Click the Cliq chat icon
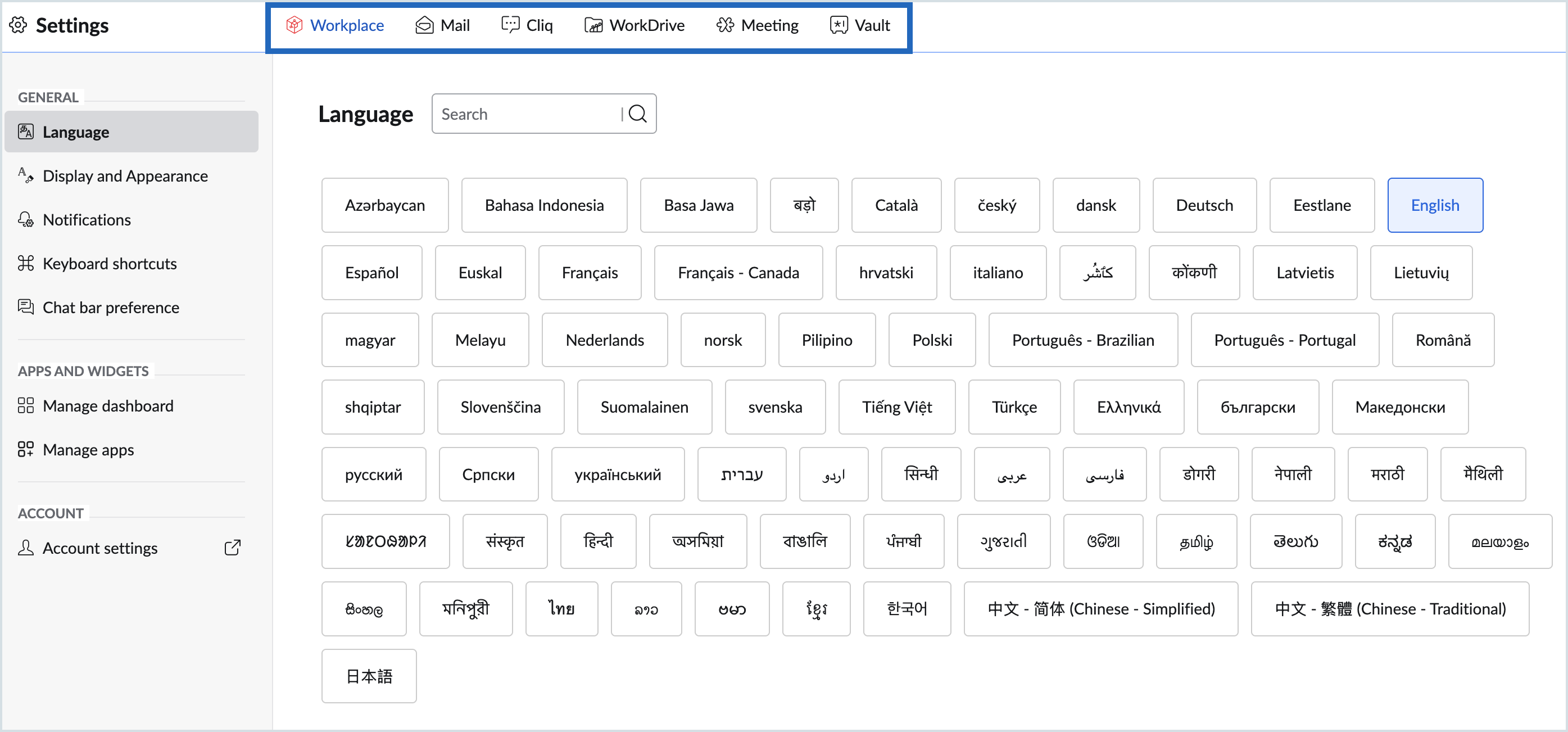This screenshot has height=732, width=1568. (510, 25)
